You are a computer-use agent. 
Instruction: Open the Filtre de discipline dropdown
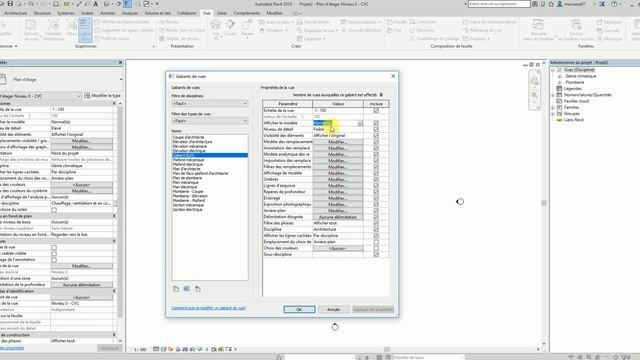[210, 103]
